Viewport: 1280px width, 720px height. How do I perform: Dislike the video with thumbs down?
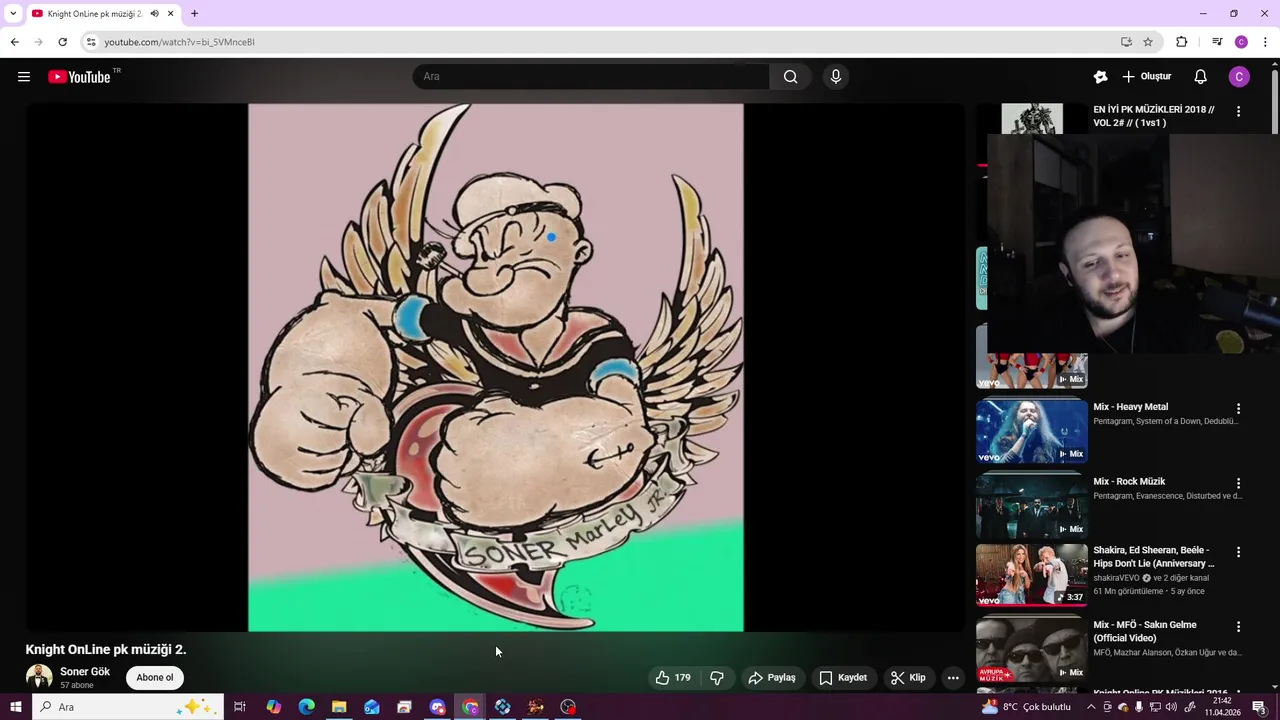(717, 678)
